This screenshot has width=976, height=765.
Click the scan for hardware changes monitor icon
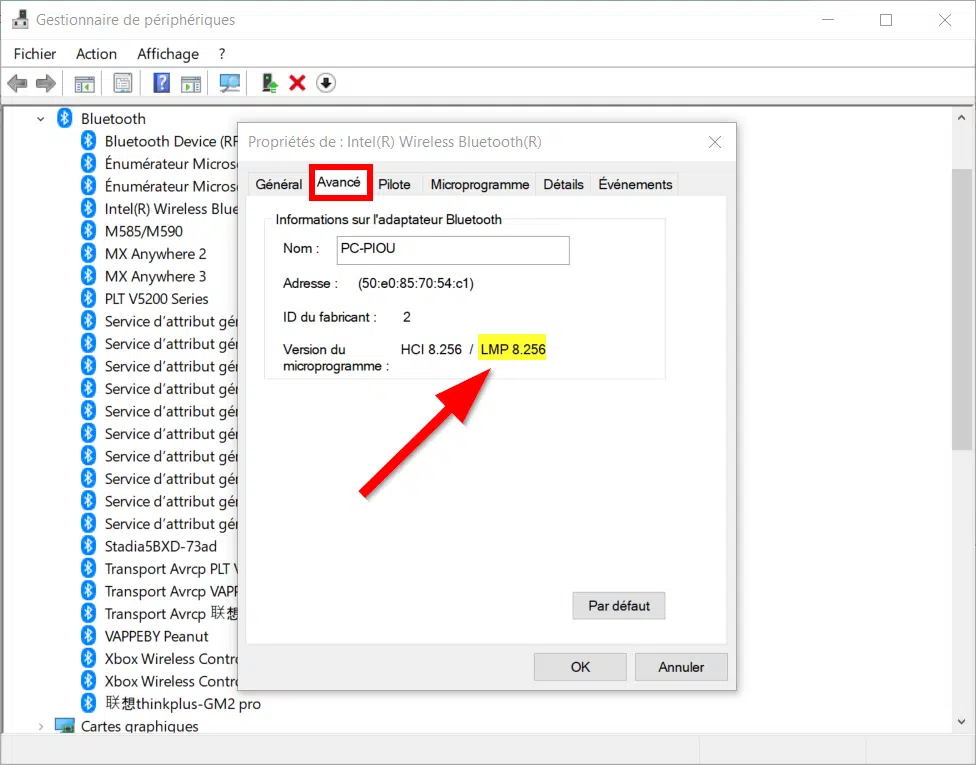click(x=230, y=83)
